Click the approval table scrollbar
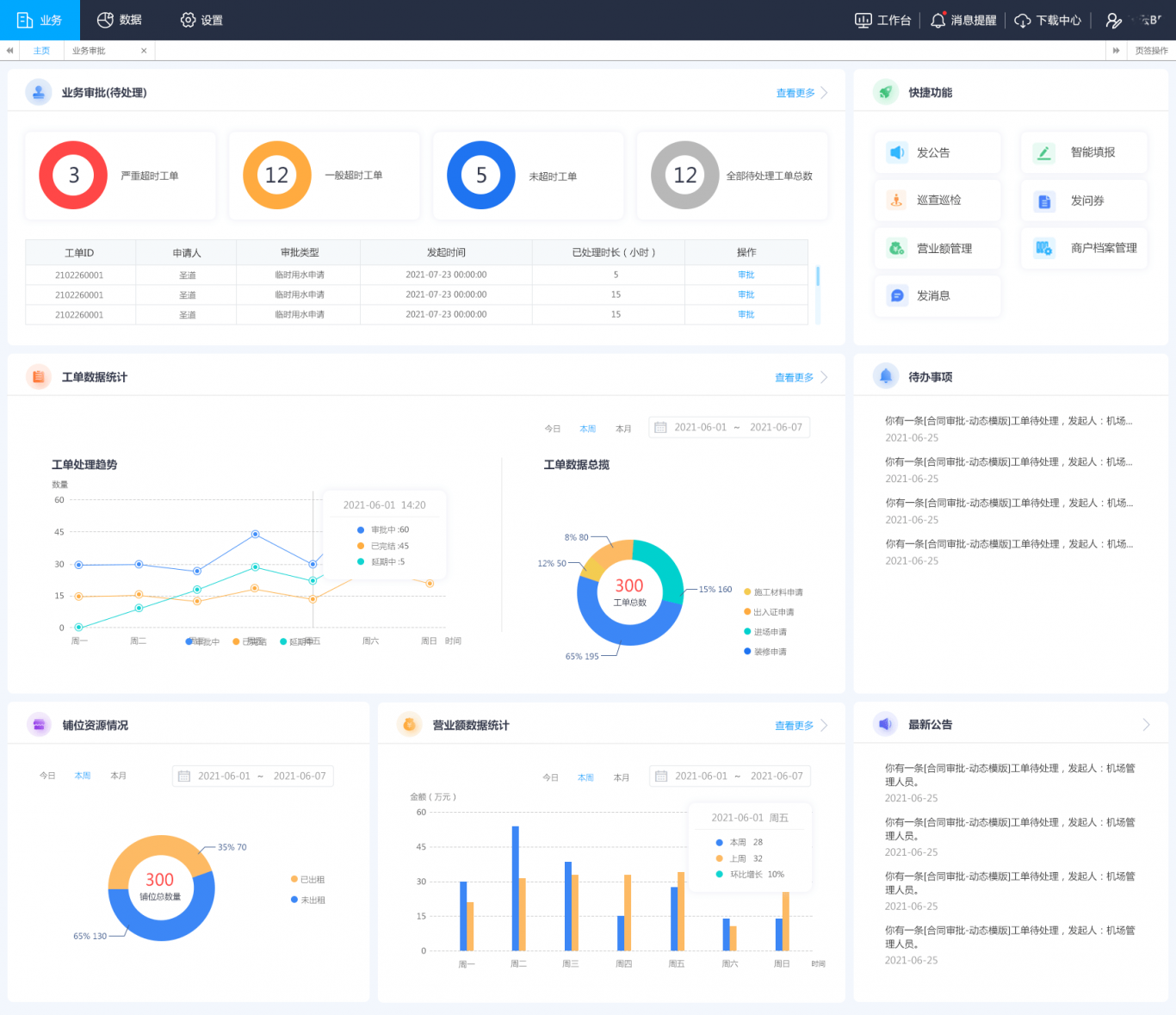The height and width of the screenshot is (1015, 1176). (818, 276)
